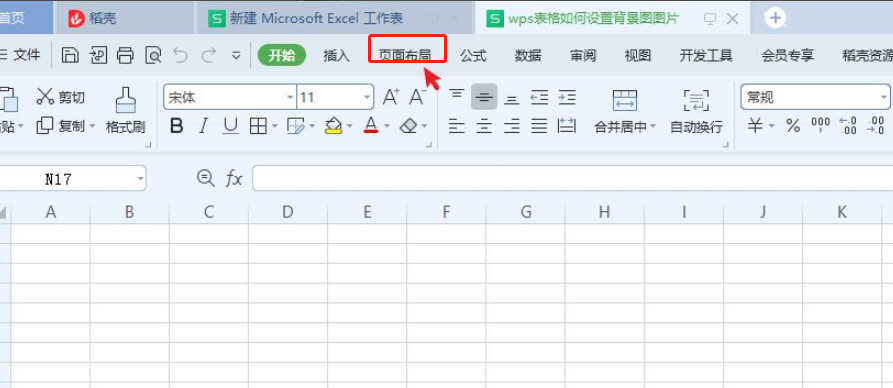Click the eraser clear formatting icon
Screen dimensions: 893x388
(409, 126)
